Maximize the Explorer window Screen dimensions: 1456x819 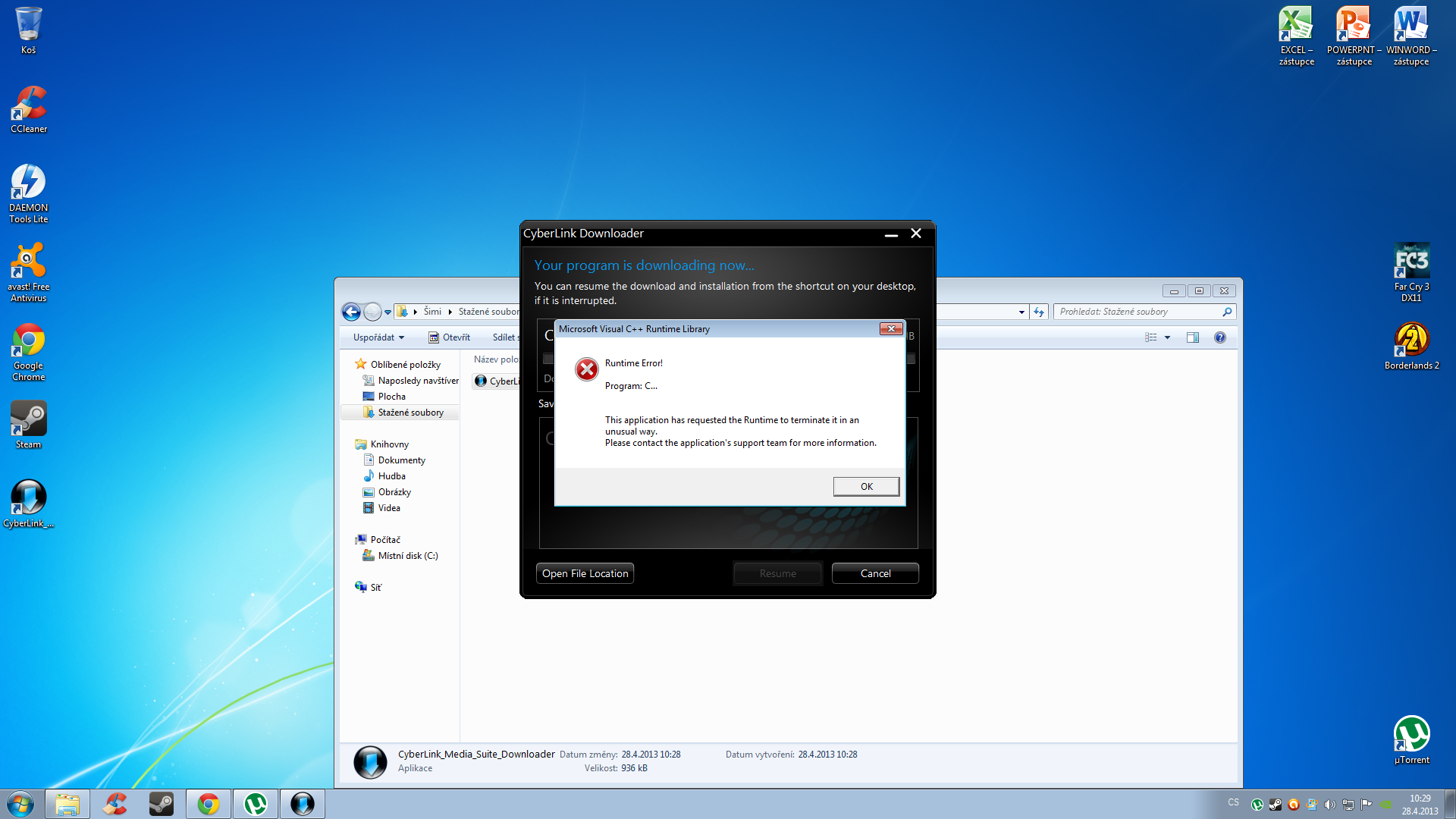pyautogui.click(x=1199, y=290)
